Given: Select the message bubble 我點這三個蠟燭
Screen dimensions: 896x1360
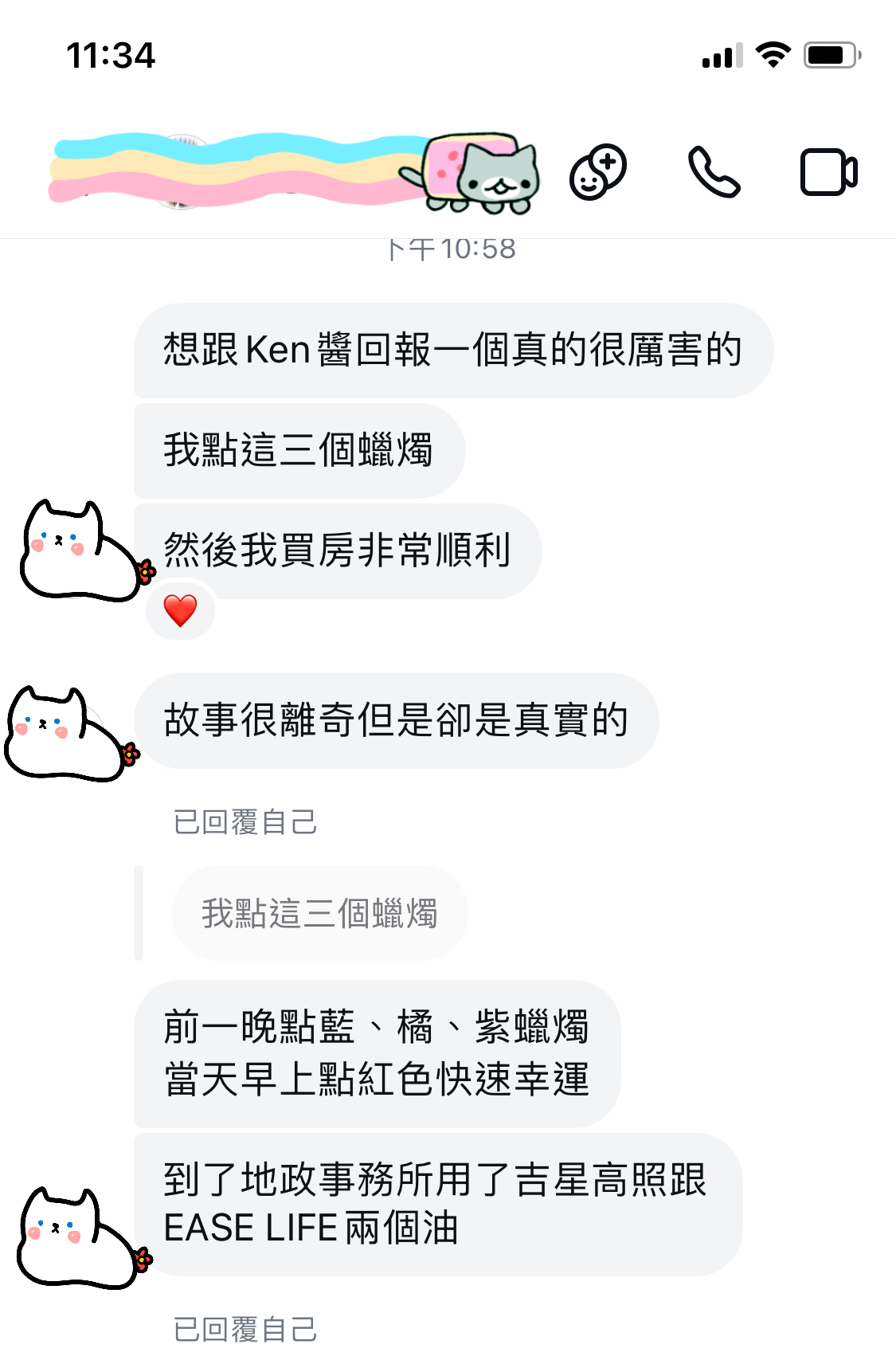Looking at the screenshot, I should (299, 451).
